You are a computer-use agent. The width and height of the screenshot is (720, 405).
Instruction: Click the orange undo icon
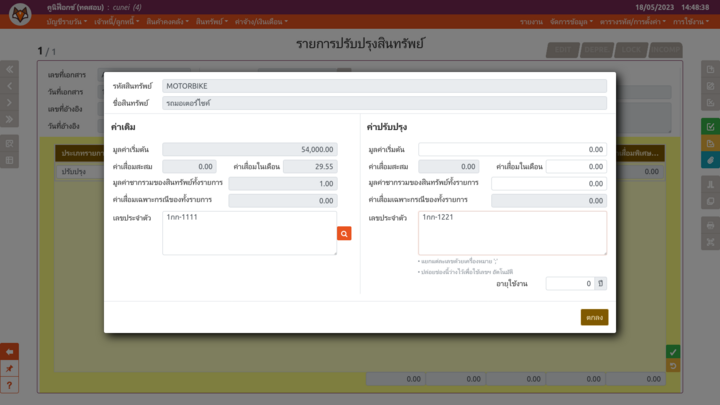pyautogui.click(x=673, y=366)
